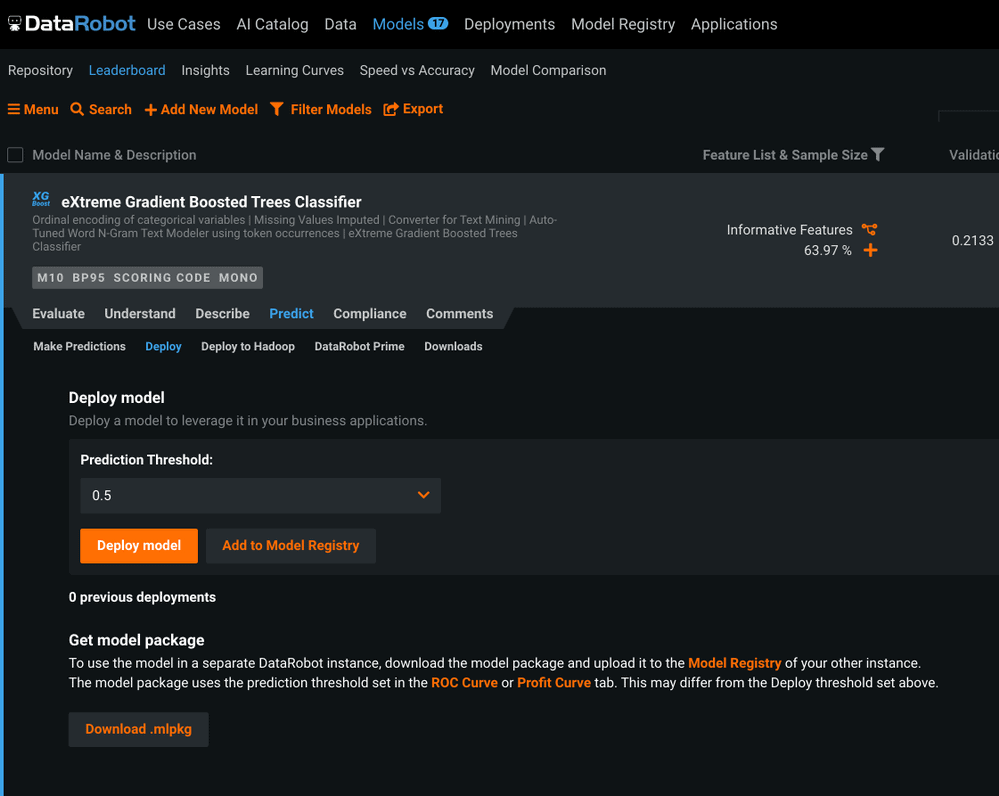Open the Speed vs Accuracy tab

coord(417,70)
